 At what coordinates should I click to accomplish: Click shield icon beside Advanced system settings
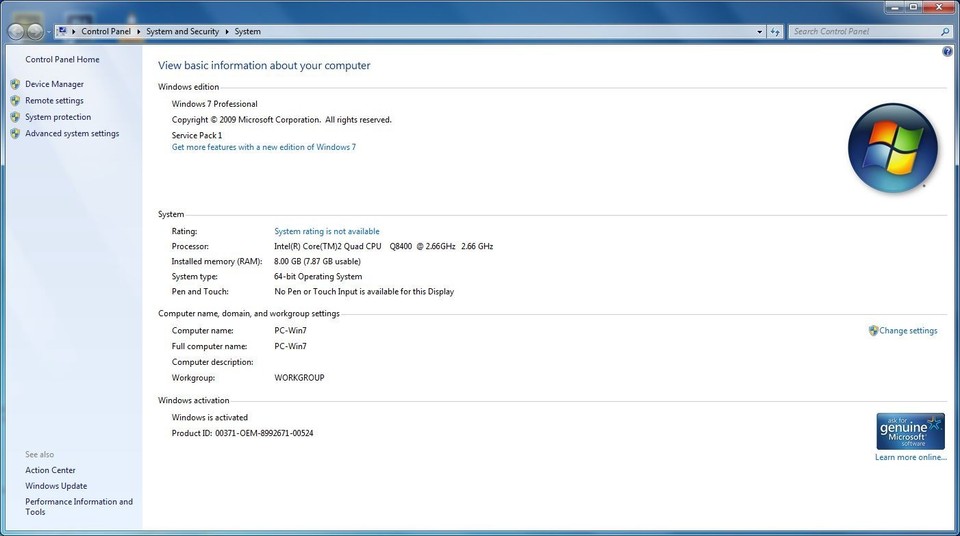pos(15,134)
